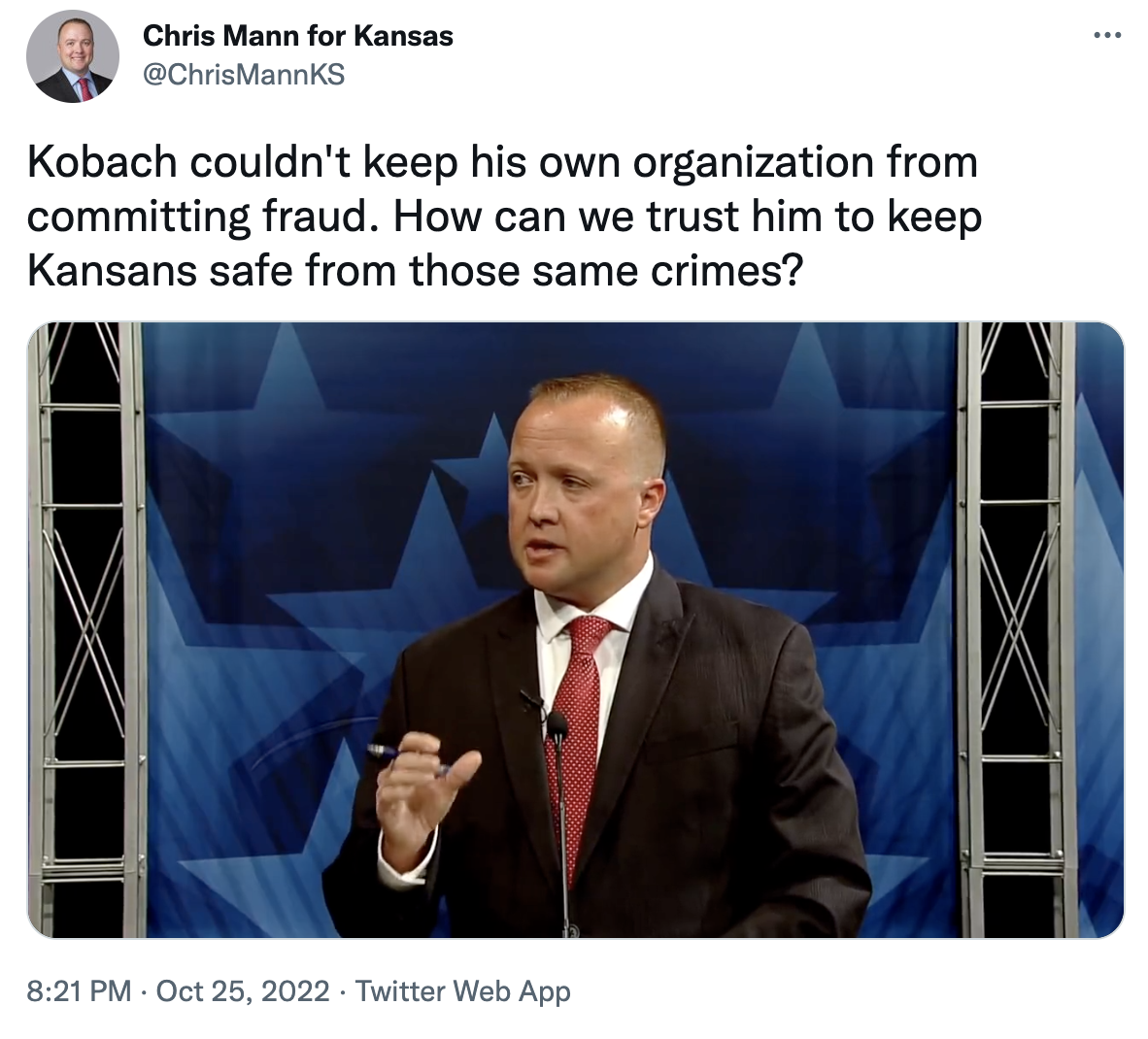
Task: Click Chris Mann's round profile avatar
Action: [72, 56]
